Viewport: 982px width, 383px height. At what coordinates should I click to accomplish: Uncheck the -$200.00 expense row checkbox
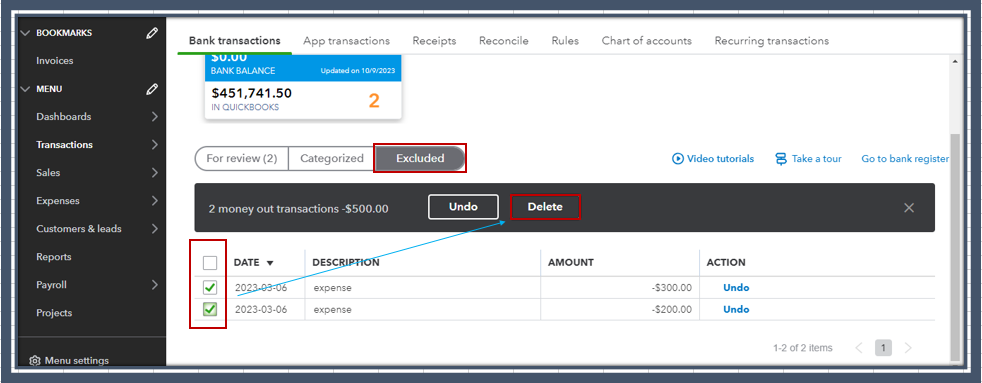[x=210, y=309]
